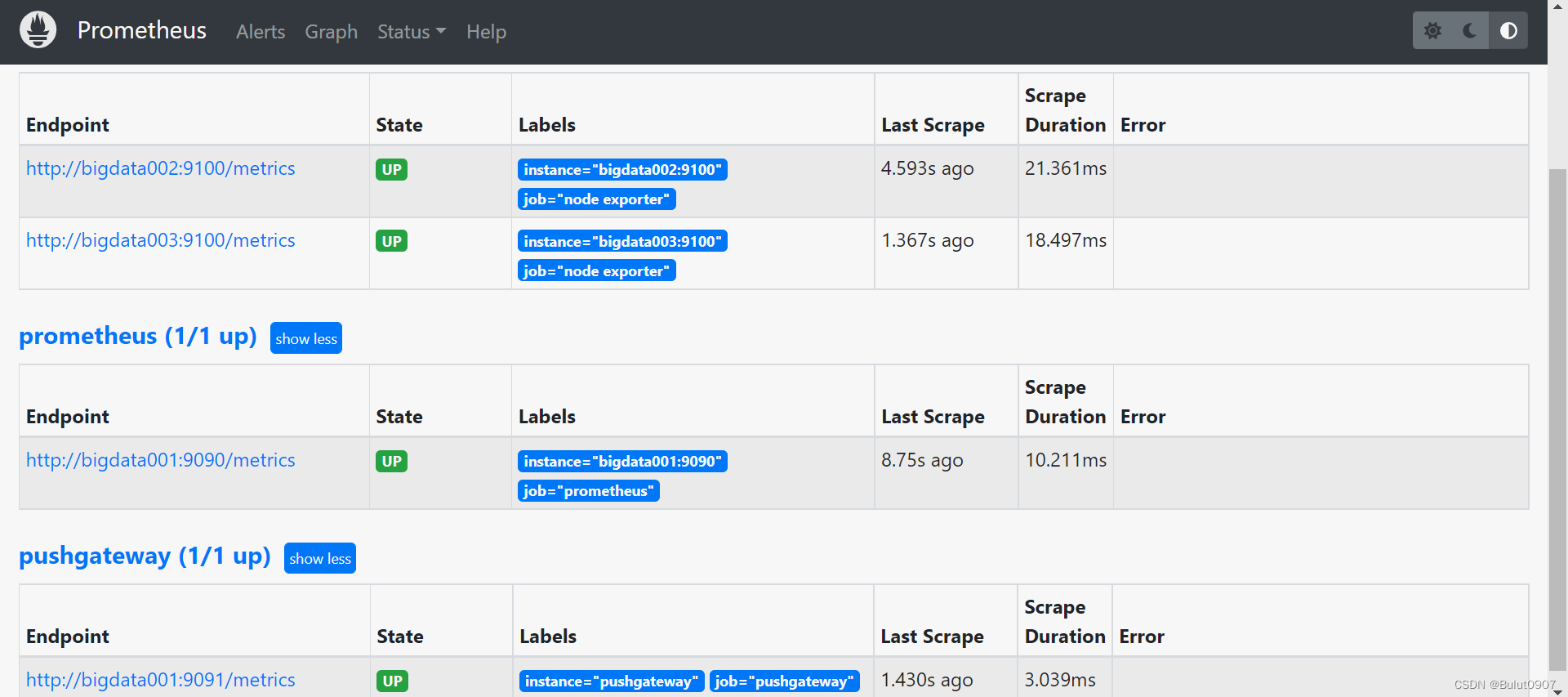Screen dimensions: 1568x697
Task: Click the job="pushgateway" label
Action: point(785,681)
